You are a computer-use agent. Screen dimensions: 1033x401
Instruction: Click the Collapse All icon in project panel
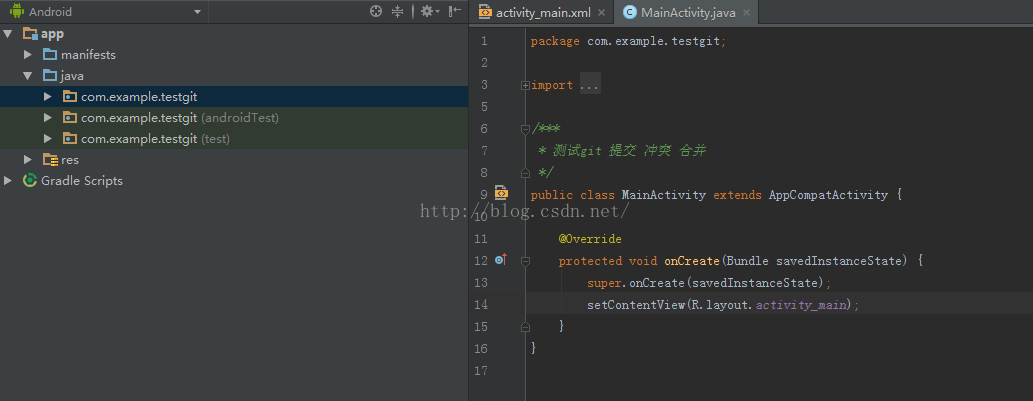coord(398,12)
